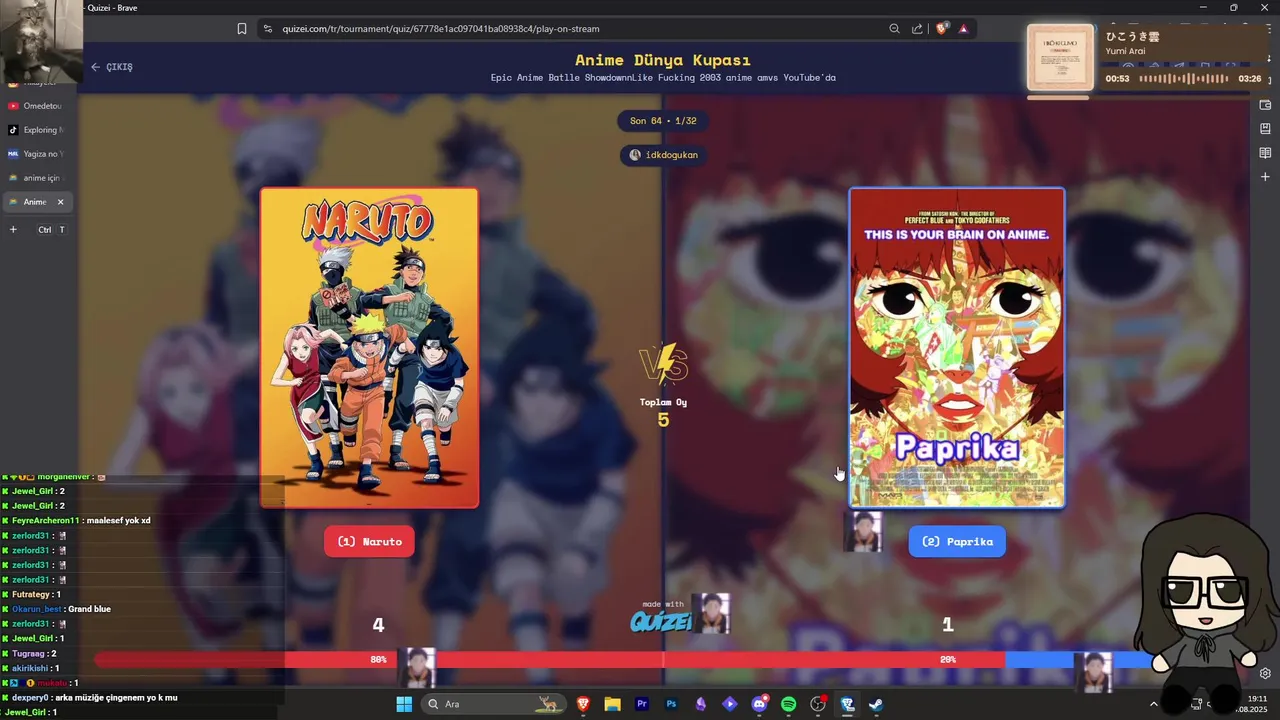Click the zoom-out magnifier icon in address bar

coord(894,29)
